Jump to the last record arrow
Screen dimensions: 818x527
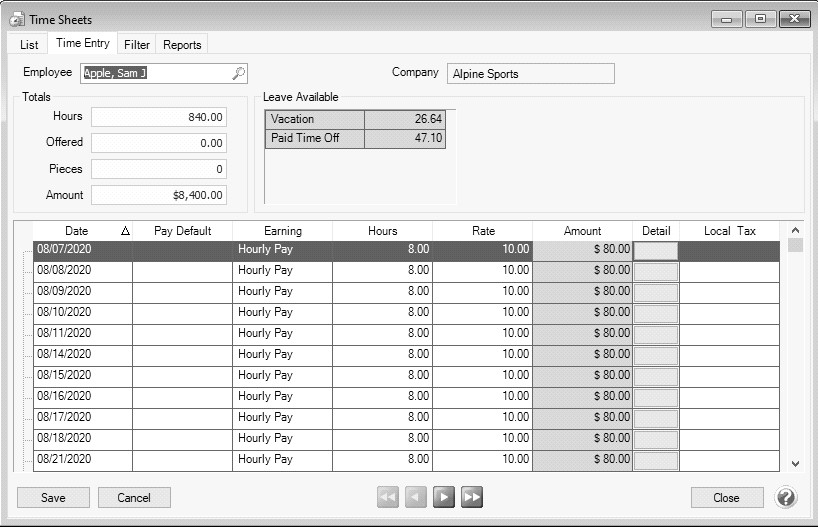[x=472, y=497]
